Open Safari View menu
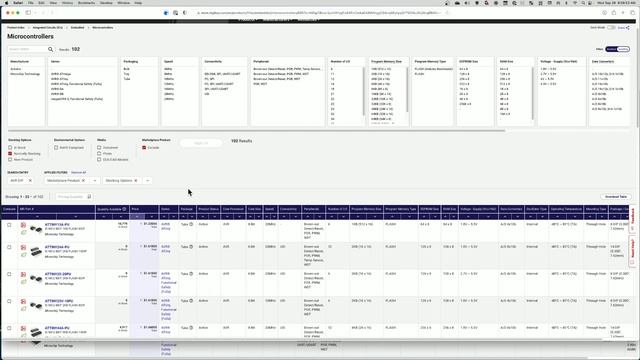 click(x=53, y=3)
